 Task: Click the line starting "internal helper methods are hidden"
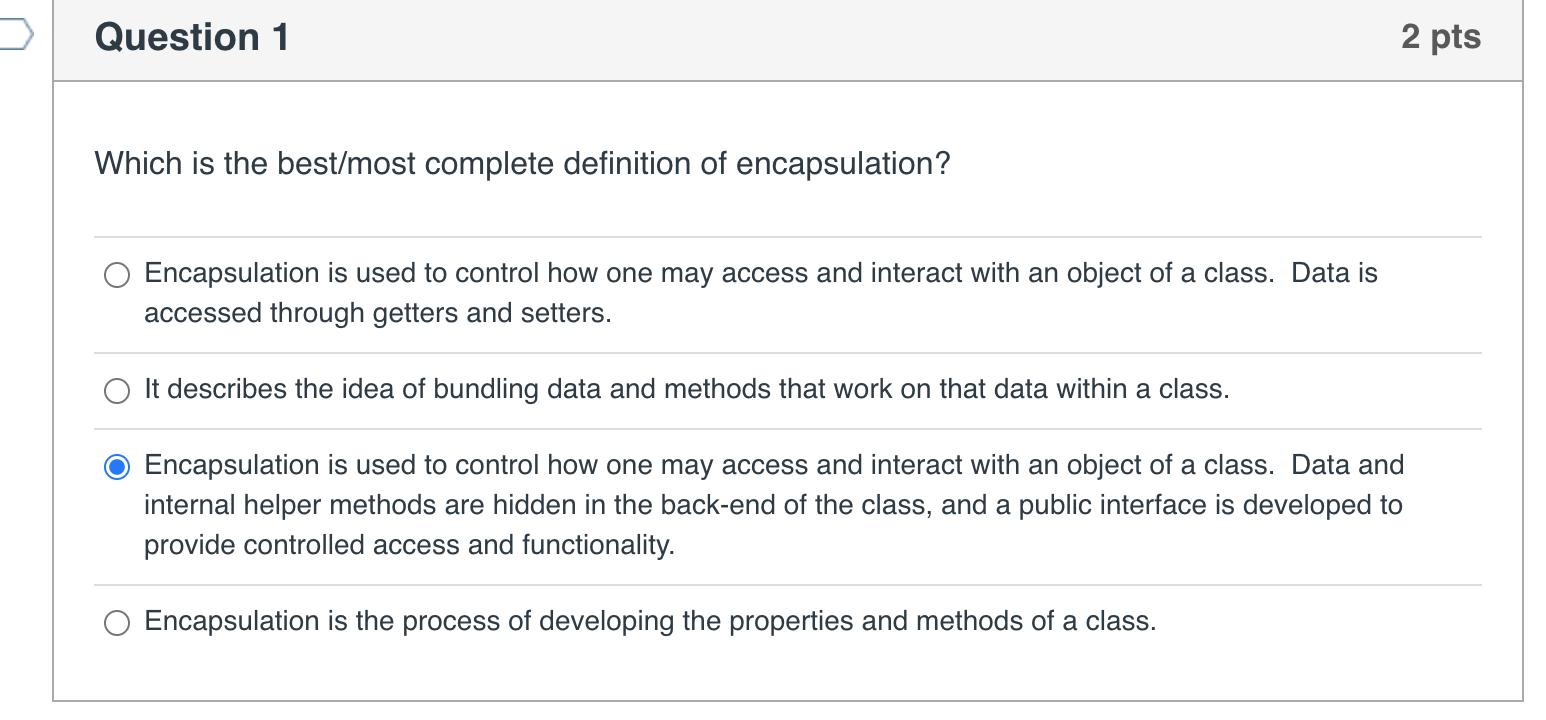coord(772,505)
